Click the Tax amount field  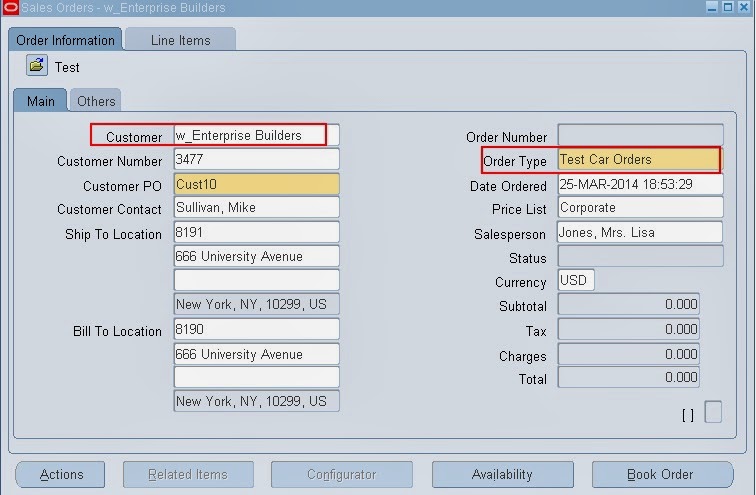(x=629, y=330)
